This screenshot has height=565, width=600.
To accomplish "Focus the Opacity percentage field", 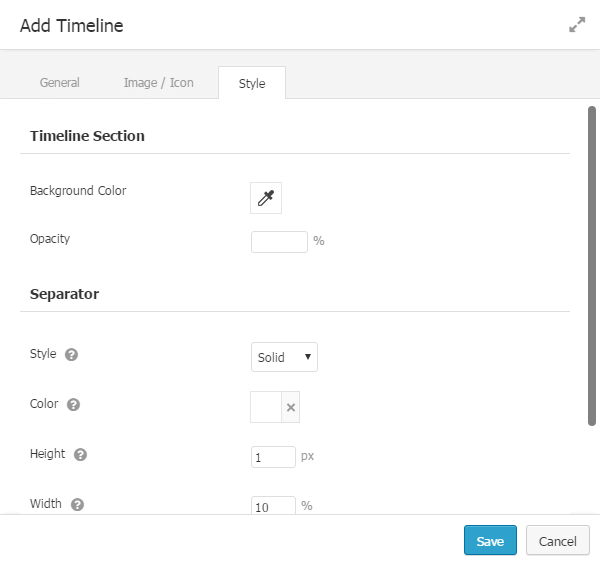I will [x=279, y=241].
